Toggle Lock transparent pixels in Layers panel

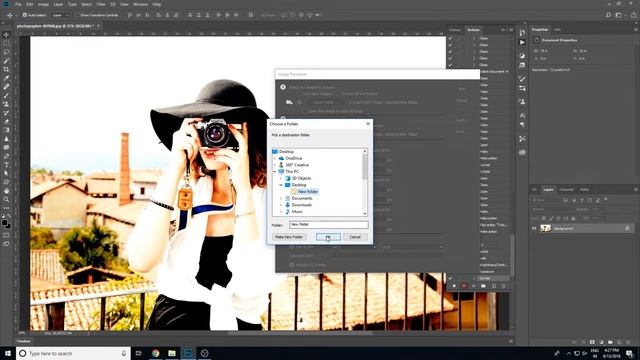coord(544,218)
